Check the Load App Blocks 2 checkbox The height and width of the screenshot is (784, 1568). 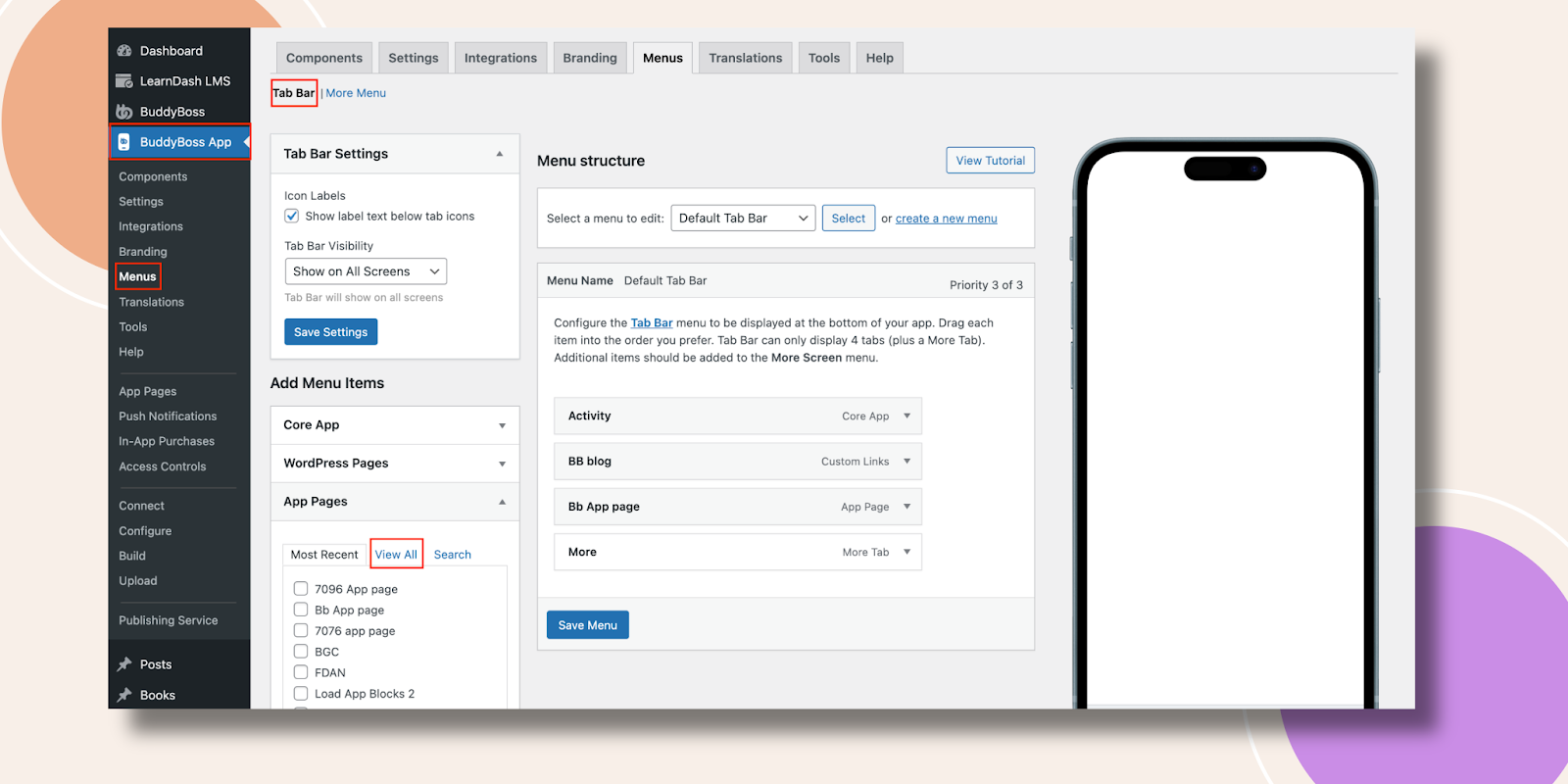[x=301, y=693]
